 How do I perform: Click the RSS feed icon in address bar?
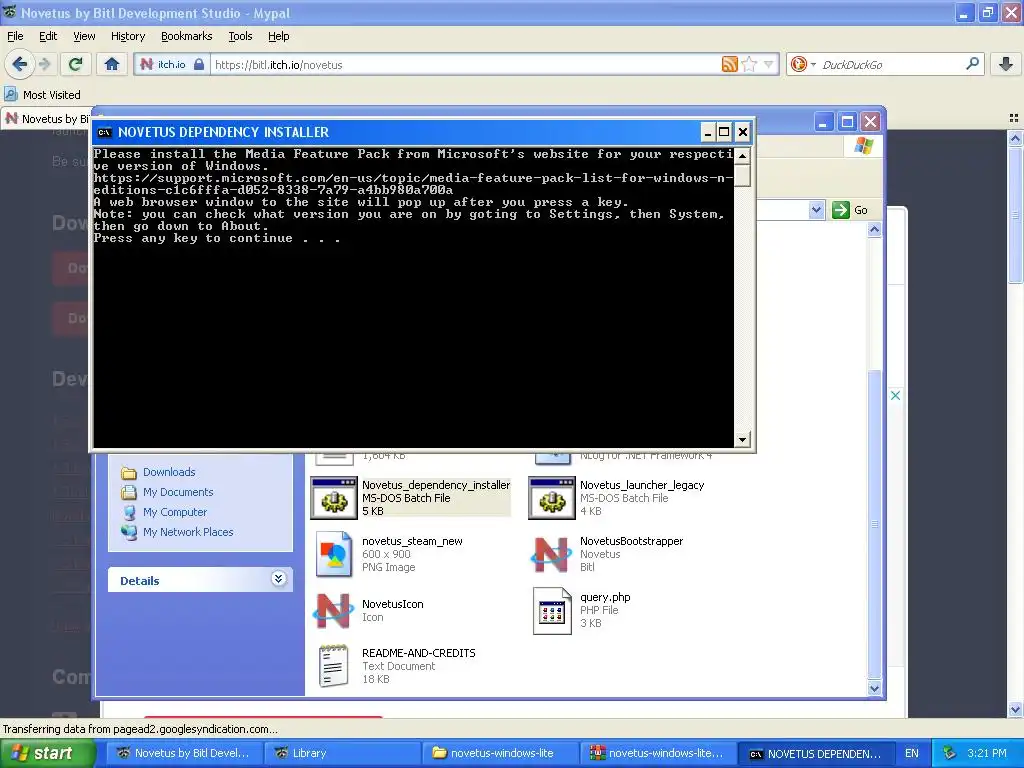pyautogui.click(x=729, y=64)
